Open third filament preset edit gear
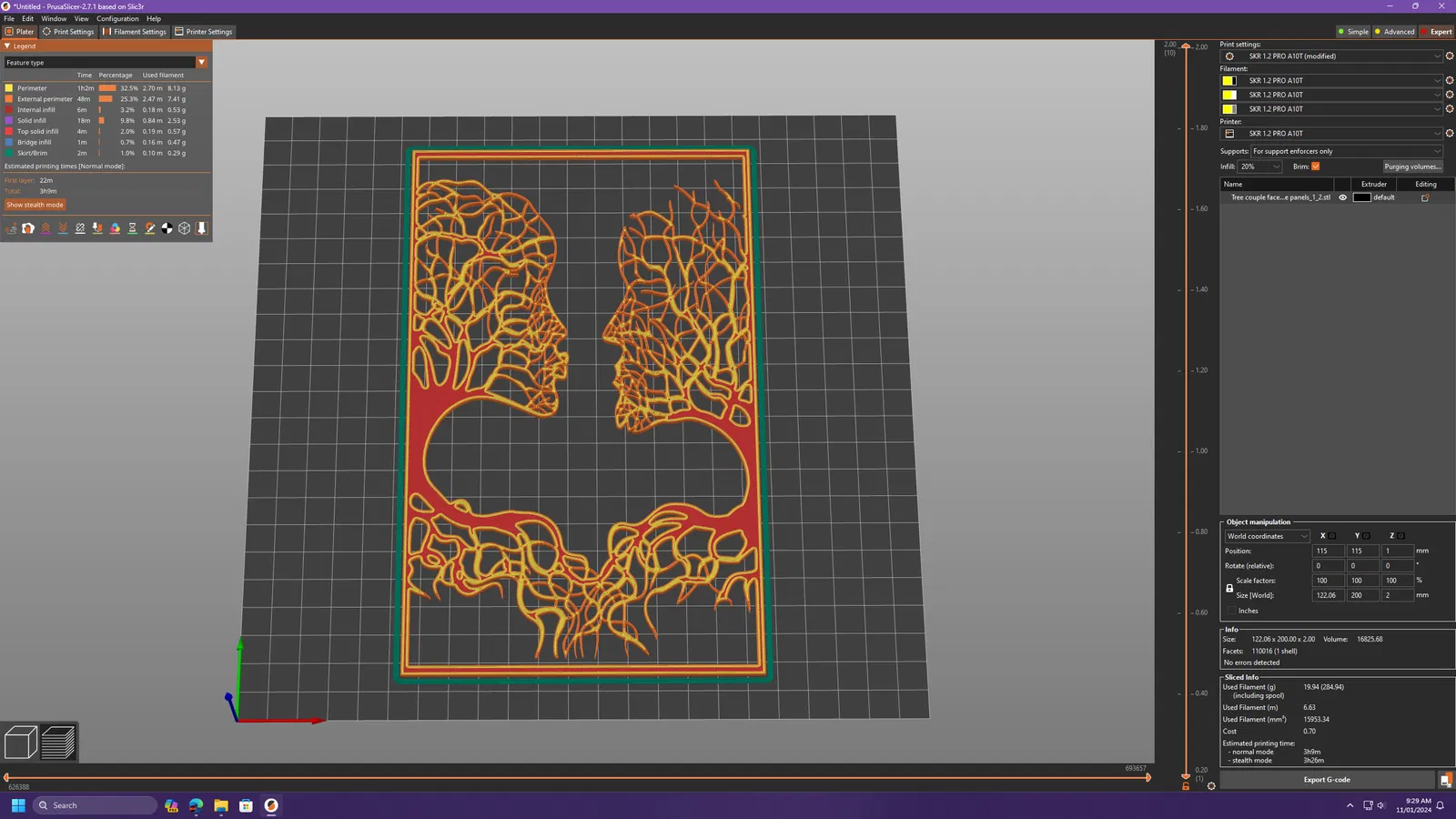The image size is (1456, 819). 1450,109
